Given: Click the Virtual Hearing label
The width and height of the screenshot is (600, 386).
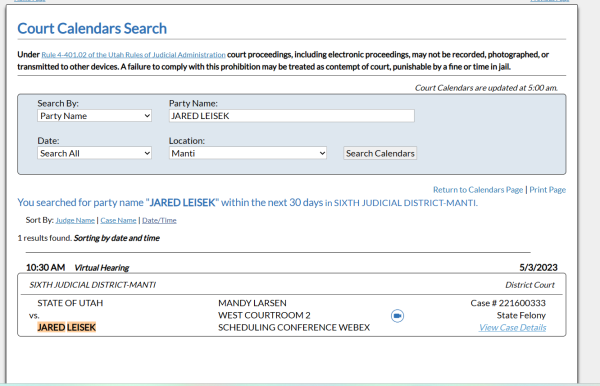Looking at the screenshot, I should [x=101, y=268].
